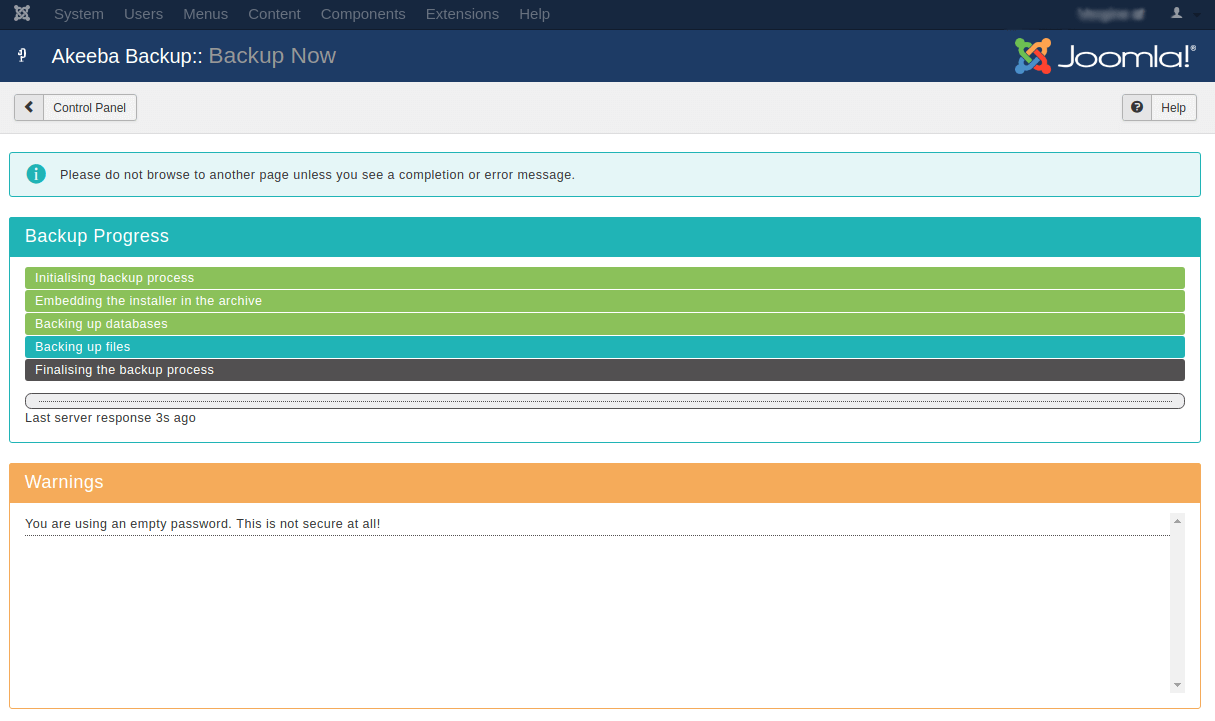Image resolution: width=1215 pixels, height=721 pixels.
Task: Click the Warnings scrollbar up arrow
Action: click(1177, 521)
